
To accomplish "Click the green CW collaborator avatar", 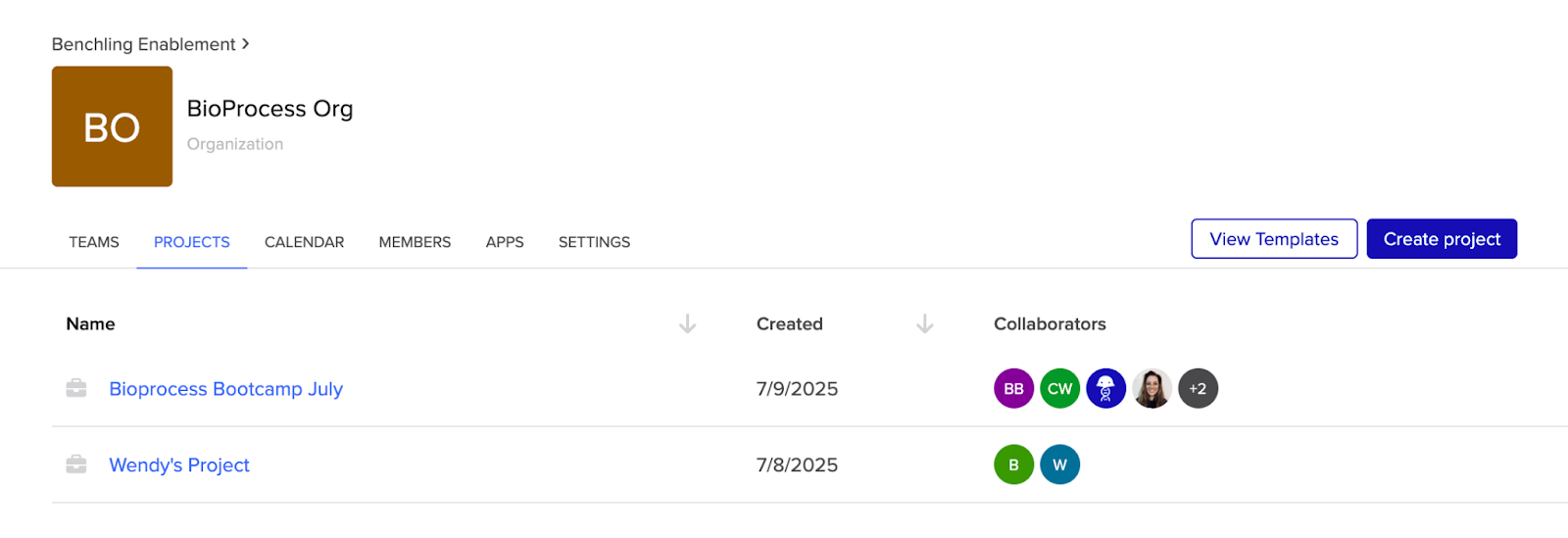I will (x=1059, y=389).
